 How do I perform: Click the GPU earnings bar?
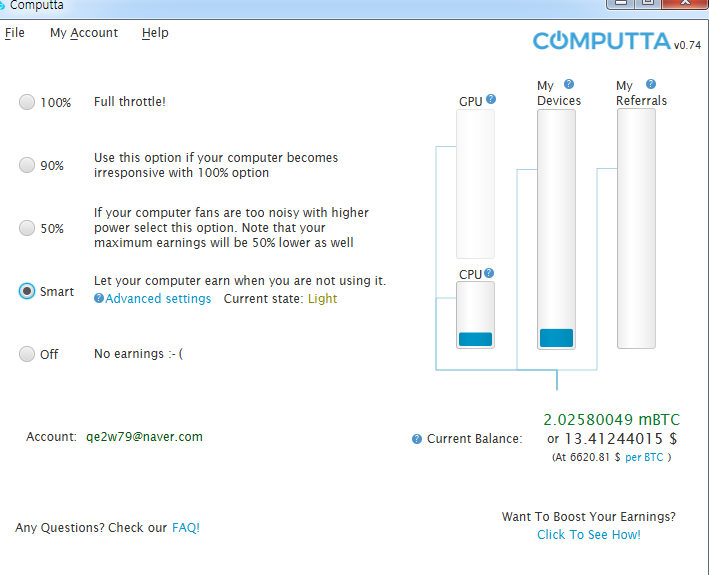coord(475,184)
